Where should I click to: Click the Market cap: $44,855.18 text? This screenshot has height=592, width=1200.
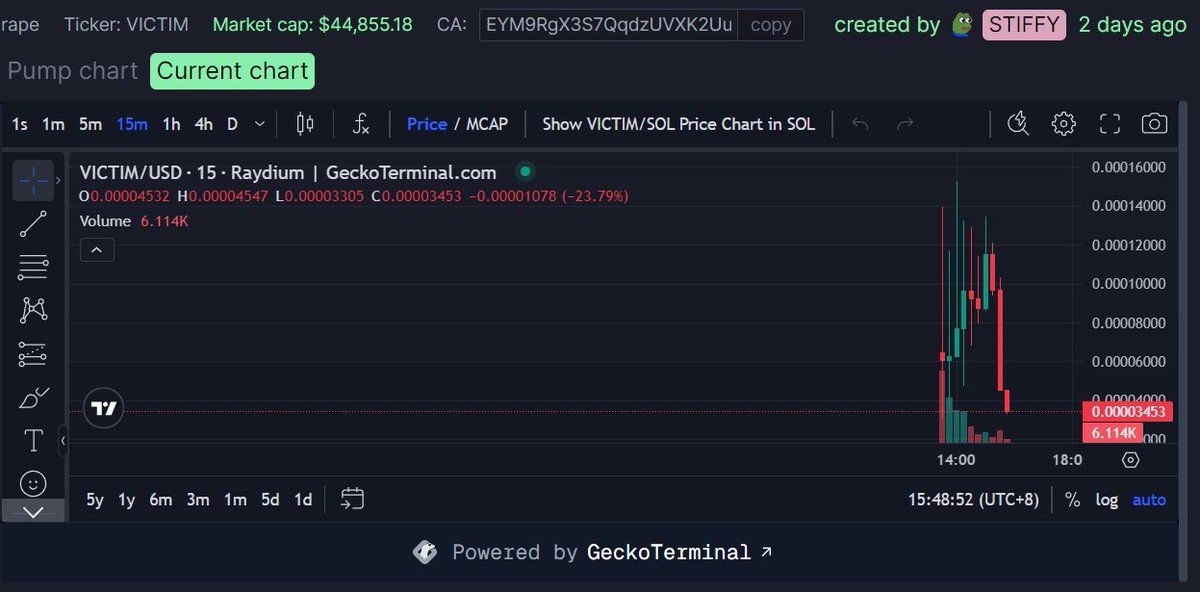312,24
